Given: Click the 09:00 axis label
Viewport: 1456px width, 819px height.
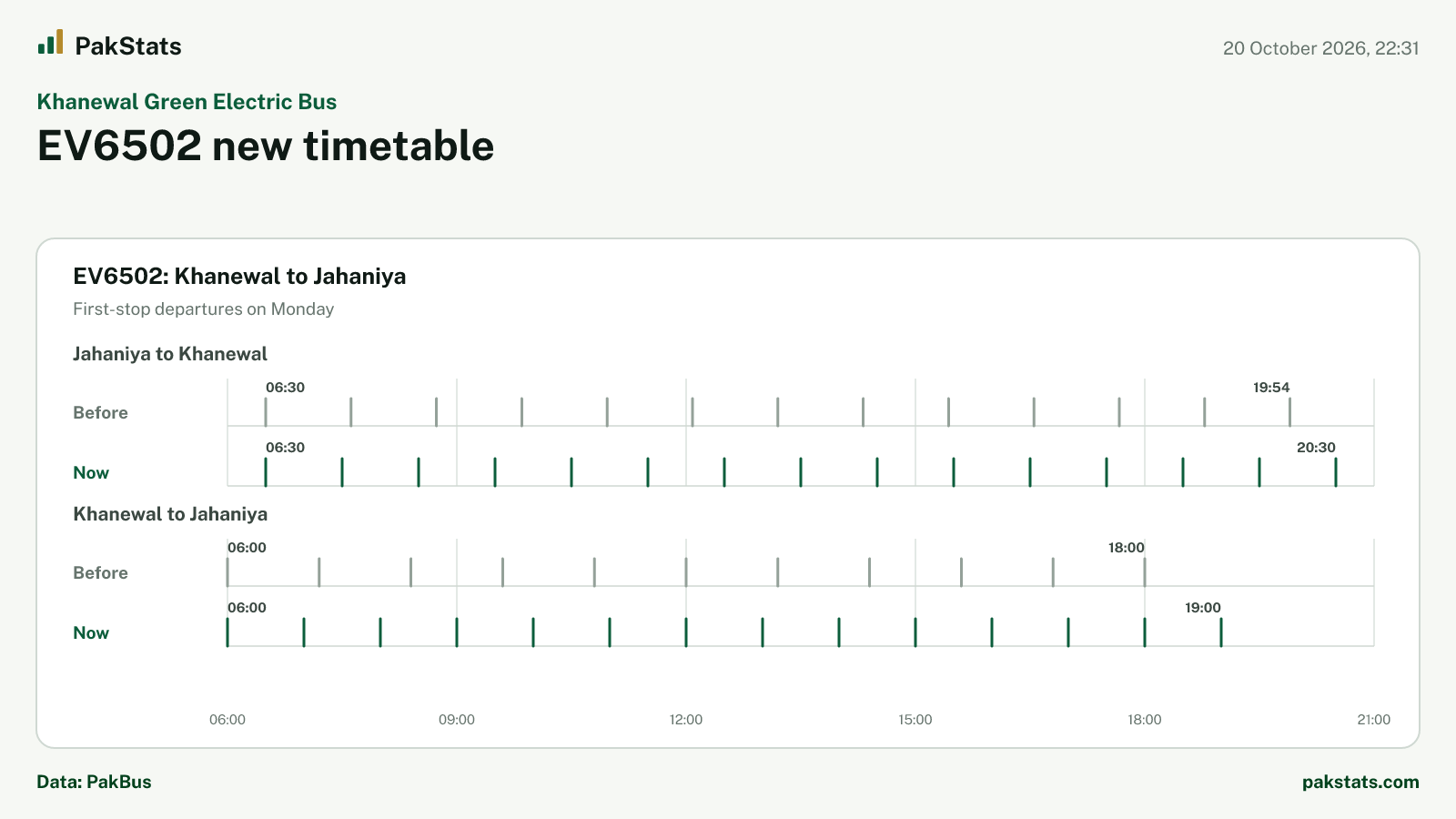Looking at the screenshot, I should (457, 720).
